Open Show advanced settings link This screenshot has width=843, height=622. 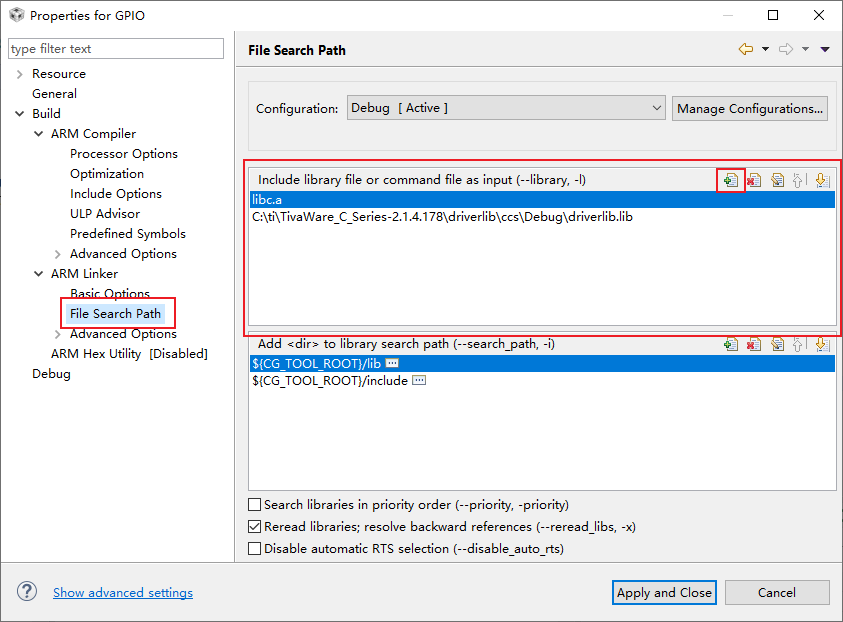click(123, 592)
